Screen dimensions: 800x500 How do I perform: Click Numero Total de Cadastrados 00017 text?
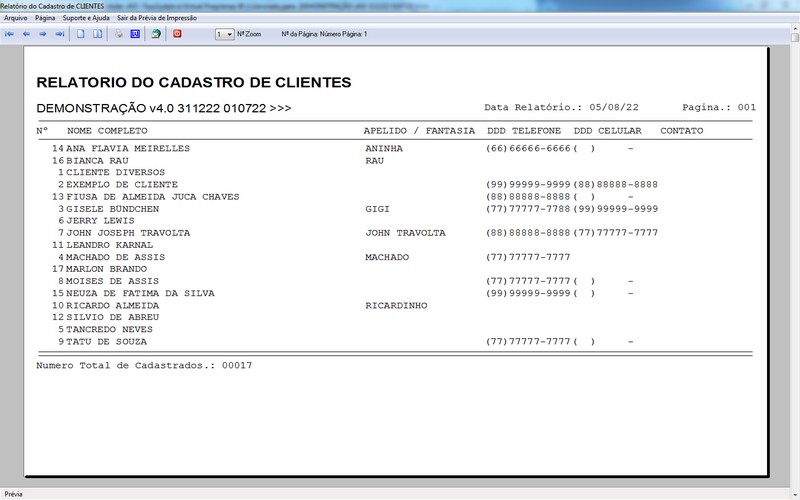point(144,365)
